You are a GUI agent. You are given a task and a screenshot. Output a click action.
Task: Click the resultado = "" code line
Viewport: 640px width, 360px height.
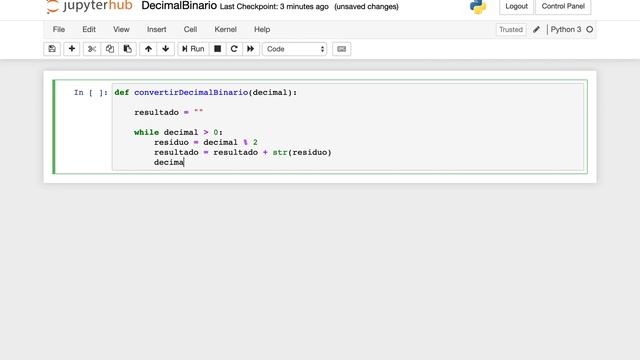pos(169,112)
